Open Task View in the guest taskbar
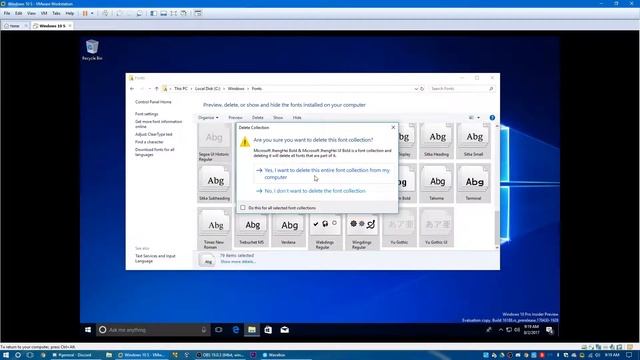The width and height of the screenshot is (640, 360). [219, 330]
